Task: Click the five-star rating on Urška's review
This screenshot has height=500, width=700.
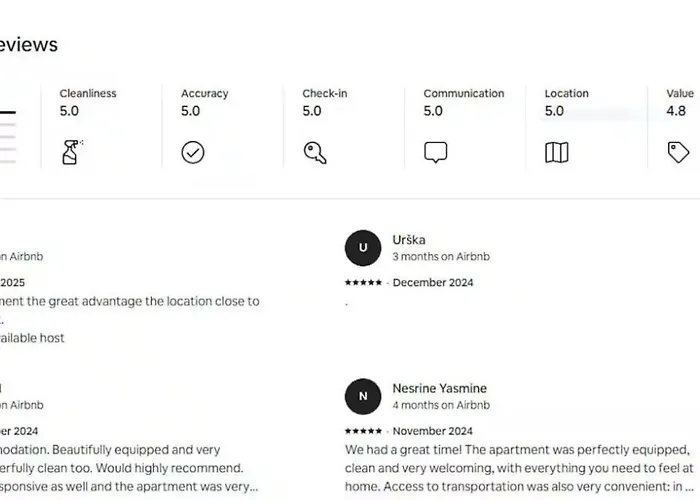Action: click(x=363, y=282)
